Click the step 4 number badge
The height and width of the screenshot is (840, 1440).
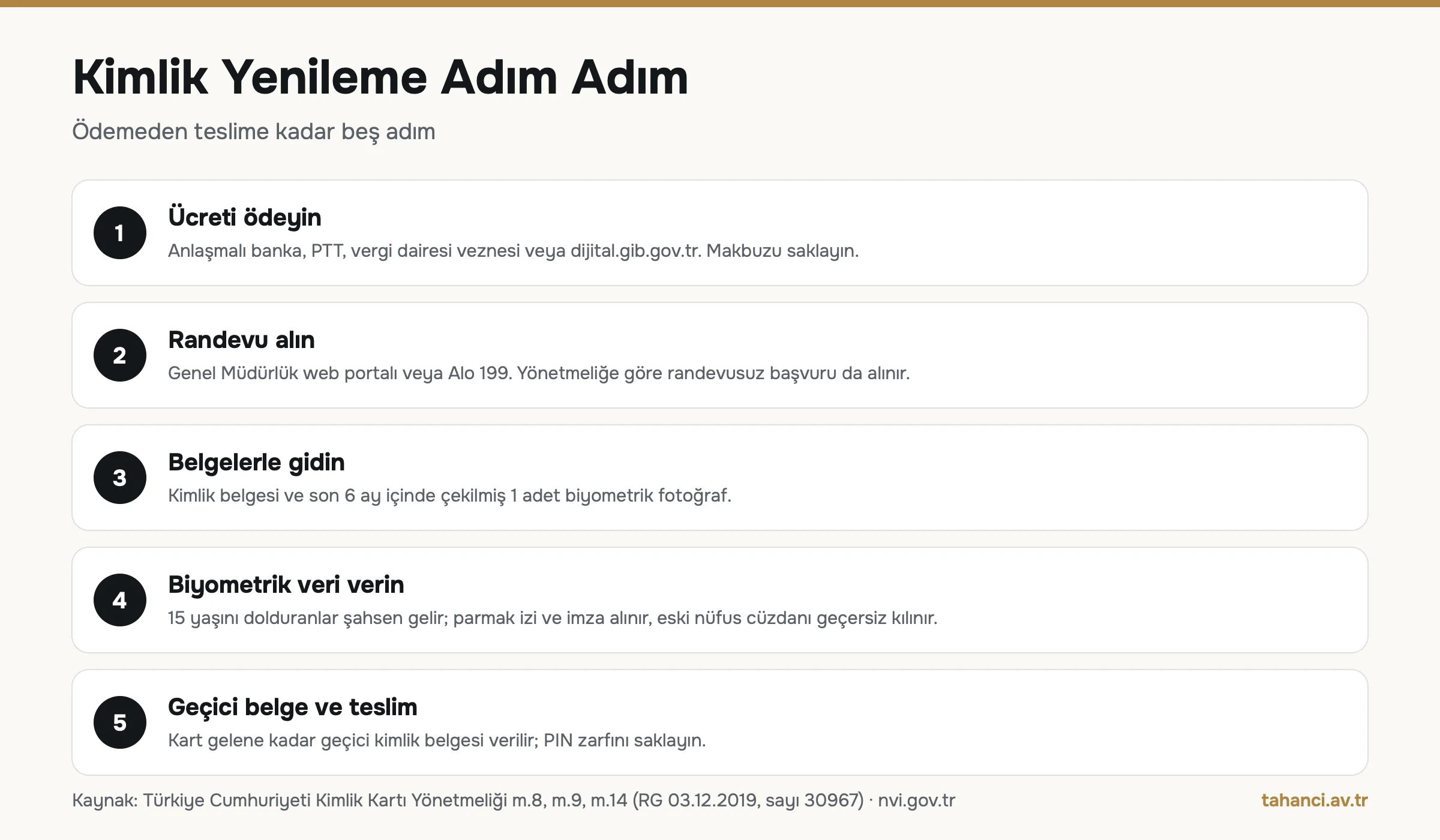120,600
